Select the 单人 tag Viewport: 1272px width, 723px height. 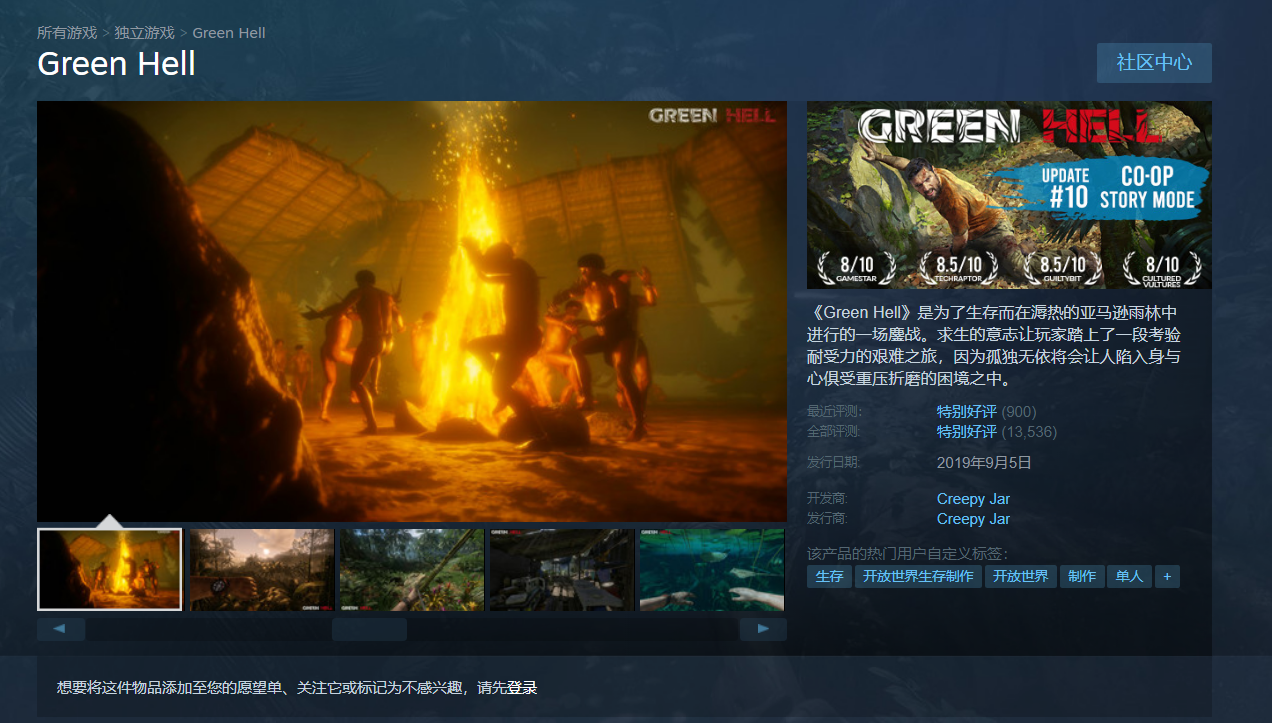1129,577
